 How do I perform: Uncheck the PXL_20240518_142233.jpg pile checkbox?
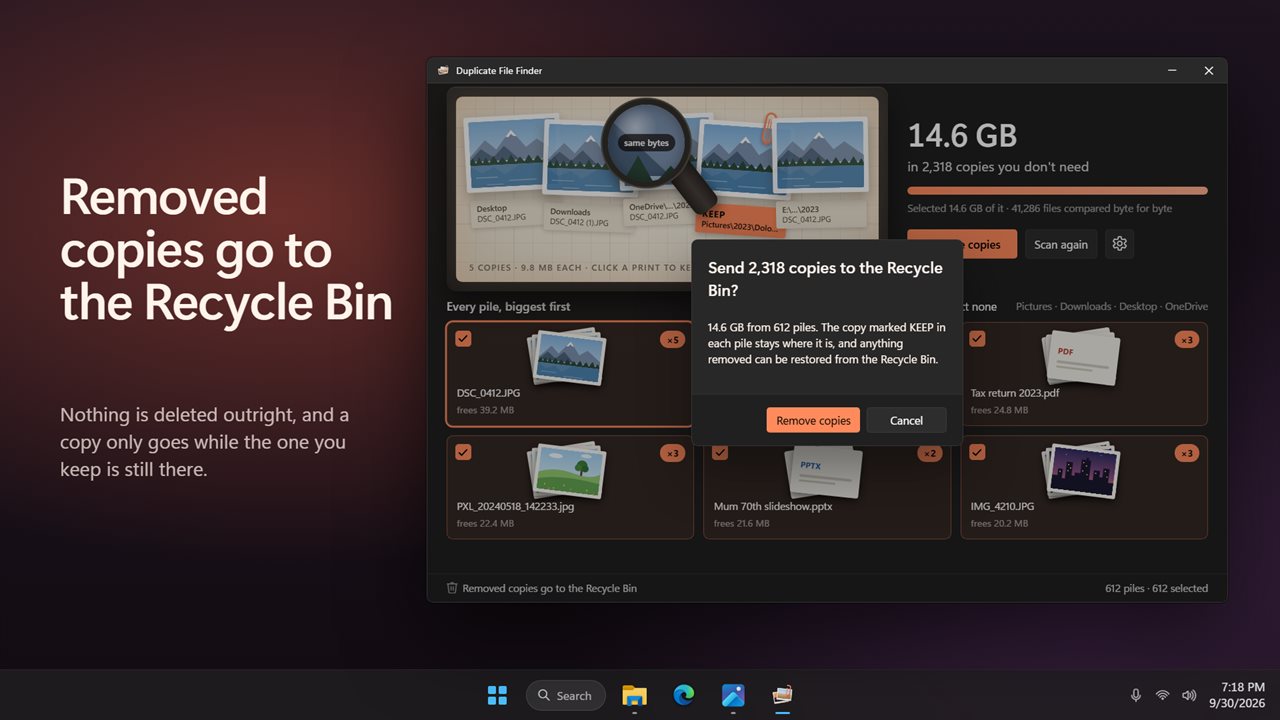pyautogui.click(x=463, y=452)
